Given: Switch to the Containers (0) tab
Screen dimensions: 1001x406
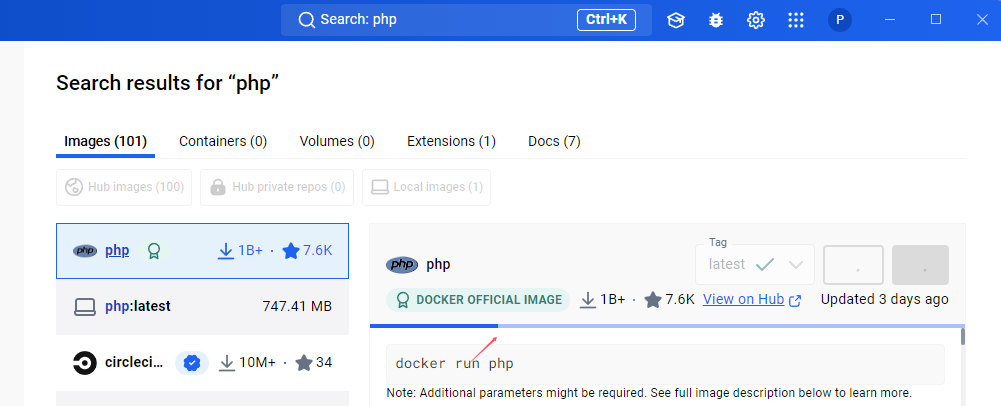Looking at the screenshot, I should tap(223, 141).
